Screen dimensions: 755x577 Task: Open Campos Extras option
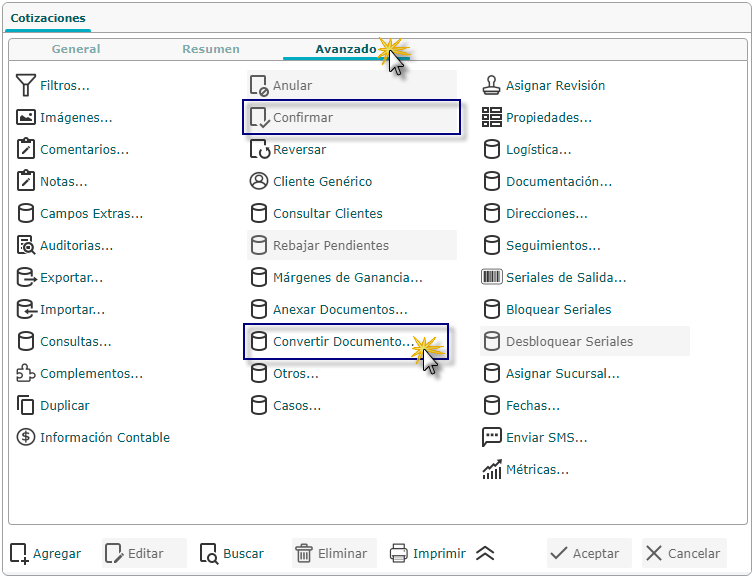[80, 213]
